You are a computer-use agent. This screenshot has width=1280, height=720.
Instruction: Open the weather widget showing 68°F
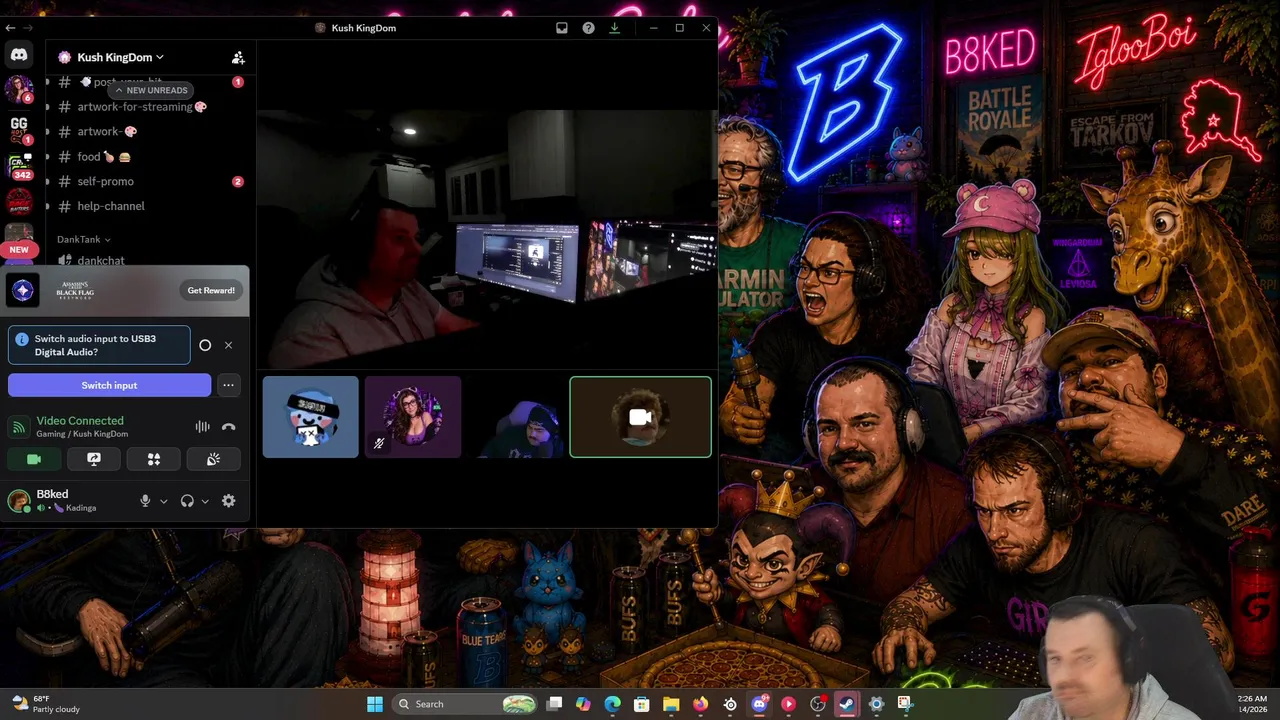[46, 704]
